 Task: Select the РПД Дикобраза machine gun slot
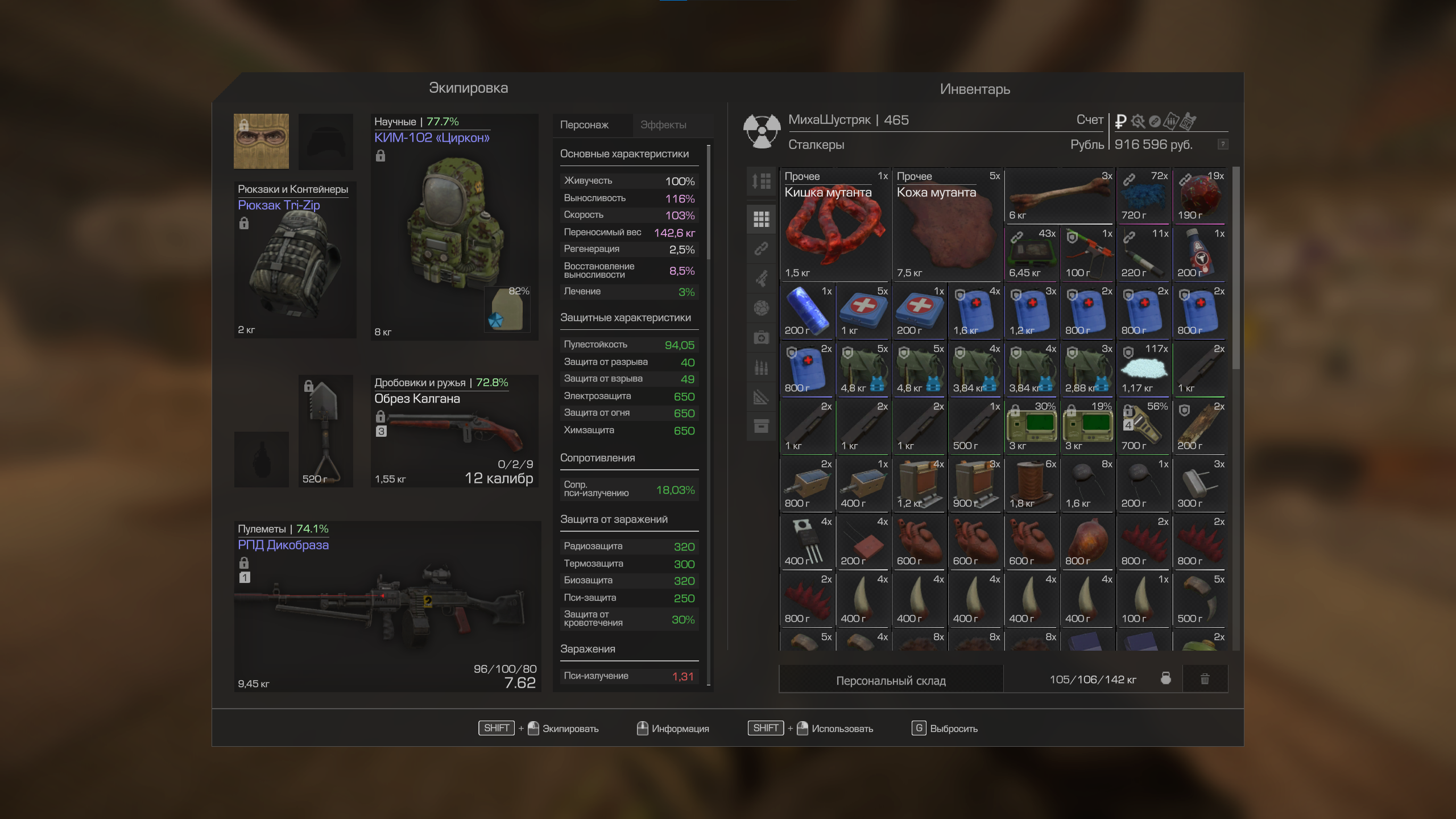[387, 606]
